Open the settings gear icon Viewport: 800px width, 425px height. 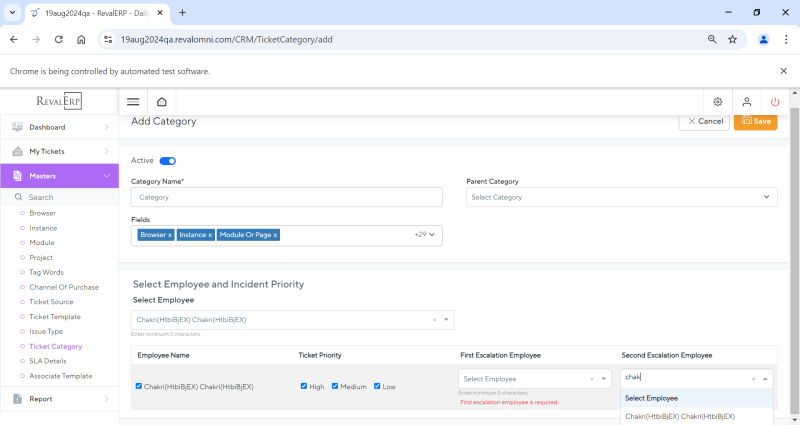click(718, 102)
